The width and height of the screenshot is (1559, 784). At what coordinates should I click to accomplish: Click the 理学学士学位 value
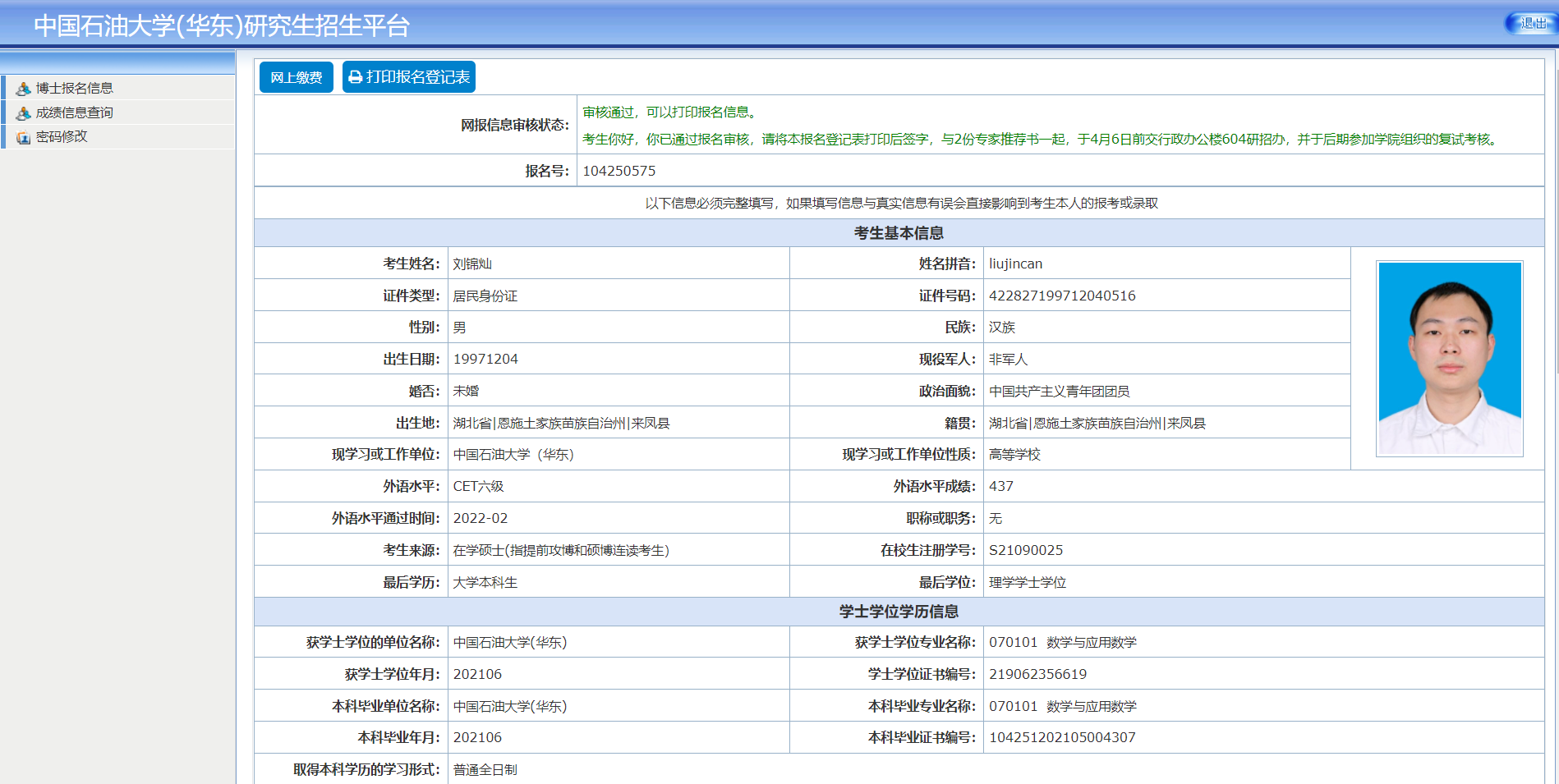pyautogui.click(x=1028, y=582)
